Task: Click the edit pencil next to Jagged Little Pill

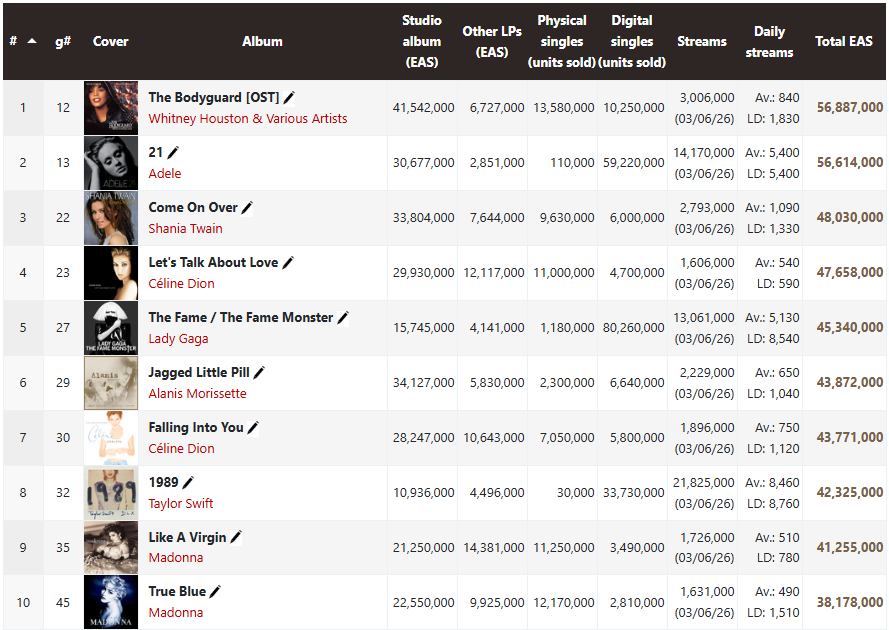Action: pos(259,373)
